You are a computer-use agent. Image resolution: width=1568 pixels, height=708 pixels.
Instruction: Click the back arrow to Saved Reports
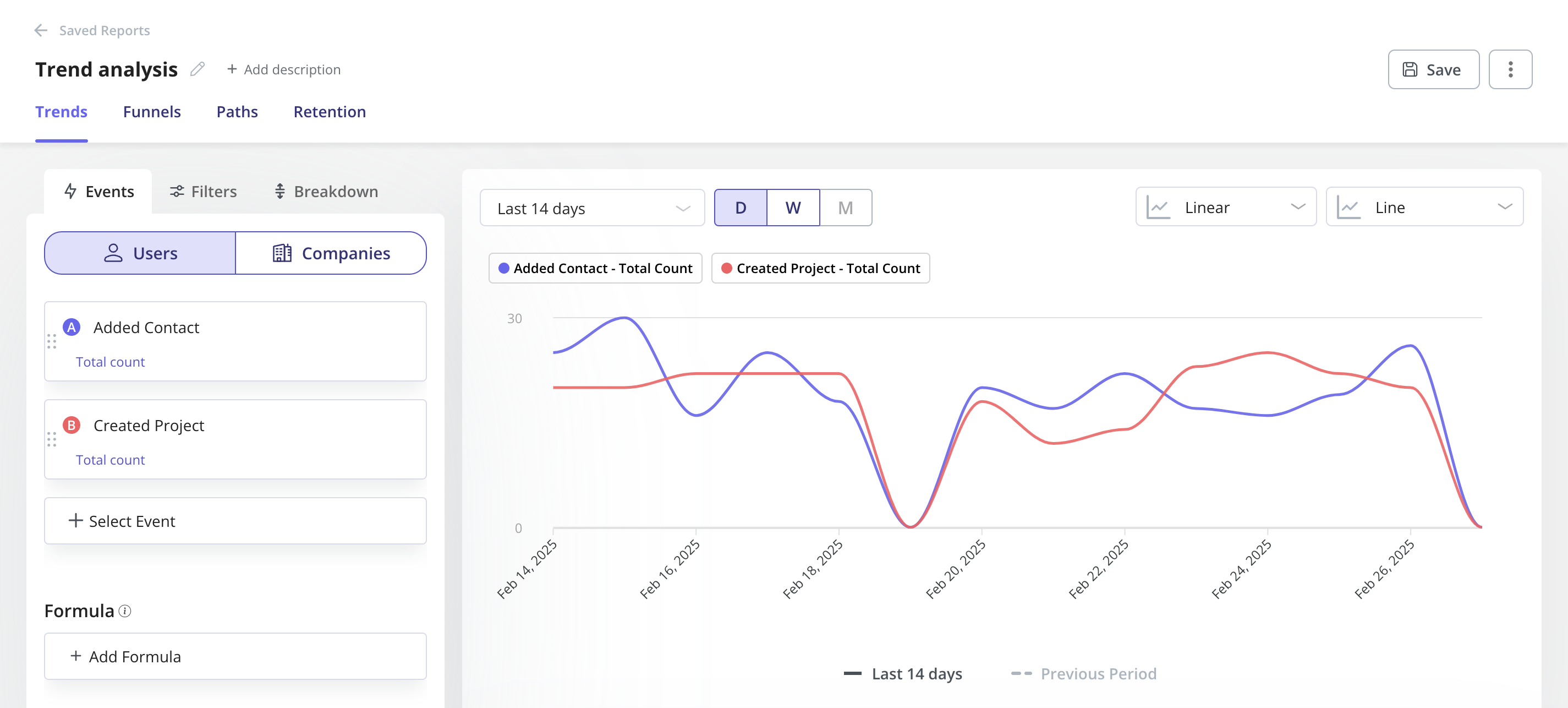[40, 30]
